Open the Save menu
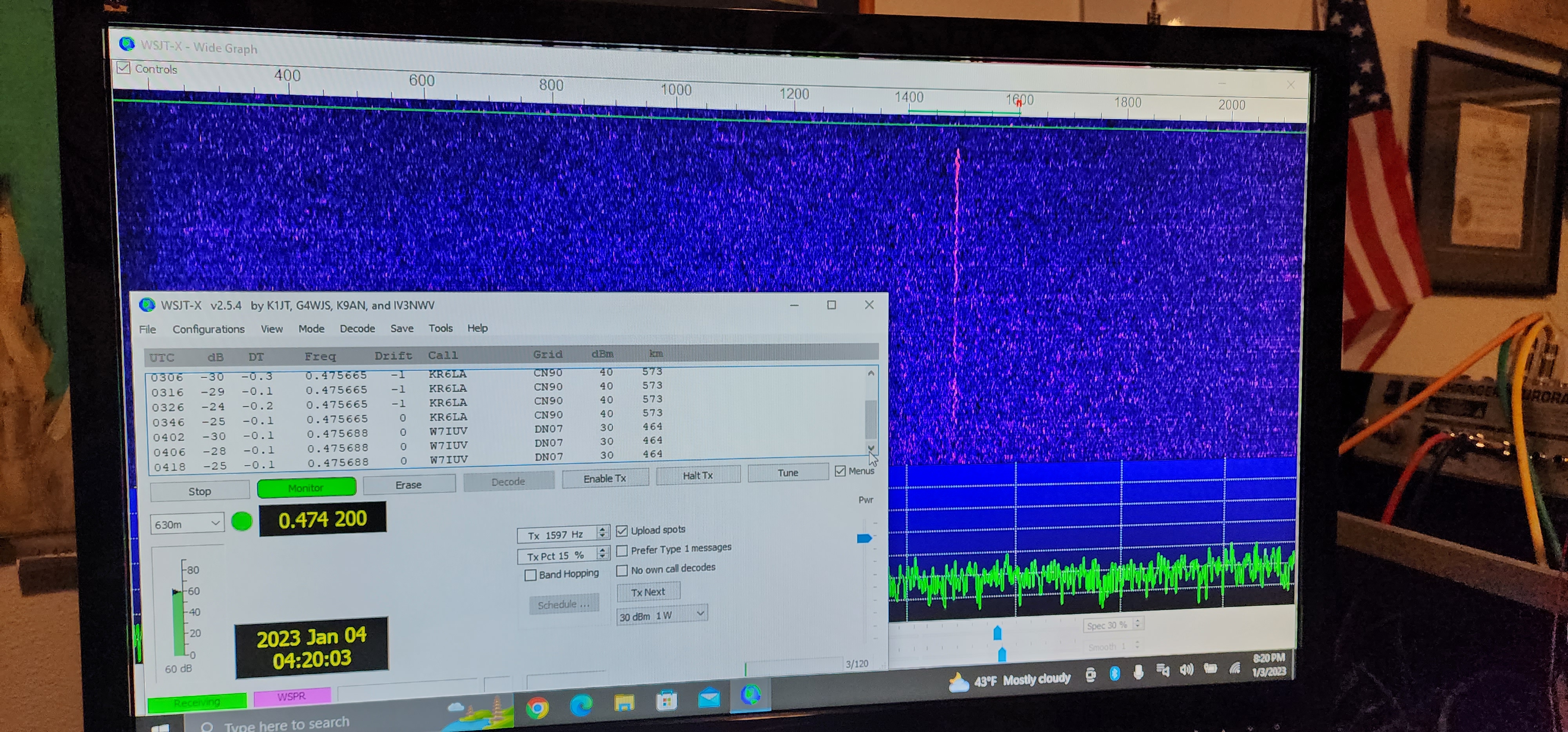Image resolution: width=1568 pixels, height=732 pixels. (402, 328)
